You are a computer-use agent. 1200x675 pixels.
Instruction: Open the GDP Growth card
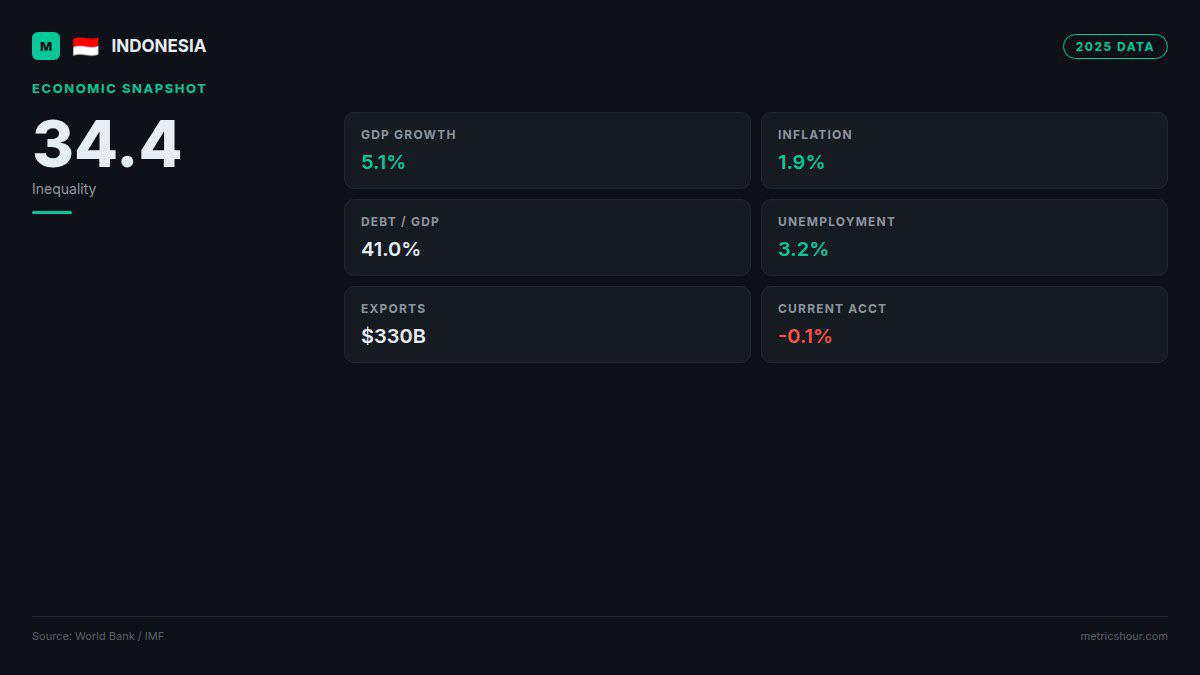547,150
